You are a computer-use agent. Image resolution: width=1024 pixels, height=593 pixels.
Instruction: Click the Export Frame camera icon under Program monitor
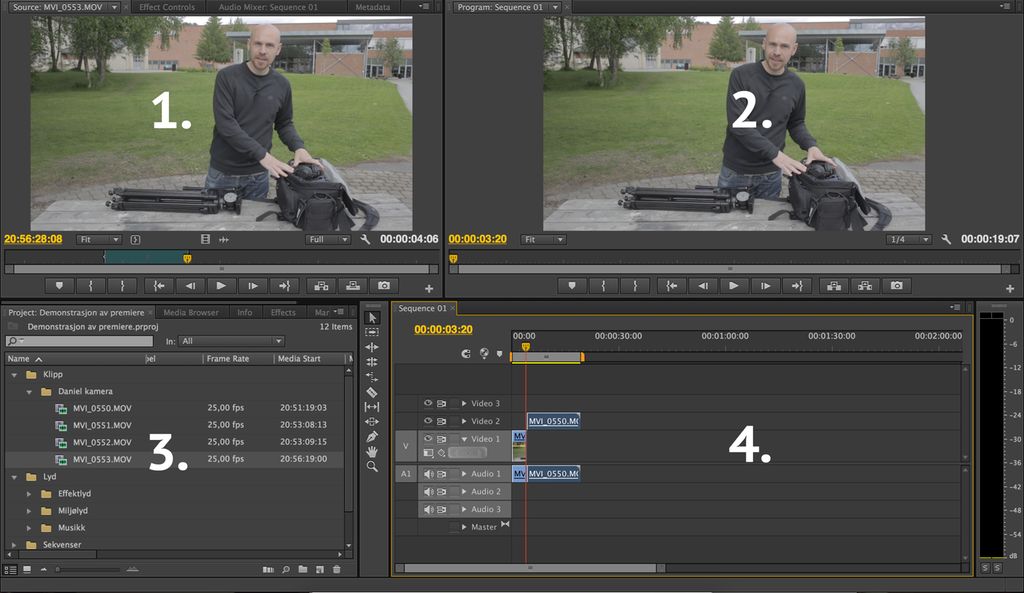click(895, 285)
